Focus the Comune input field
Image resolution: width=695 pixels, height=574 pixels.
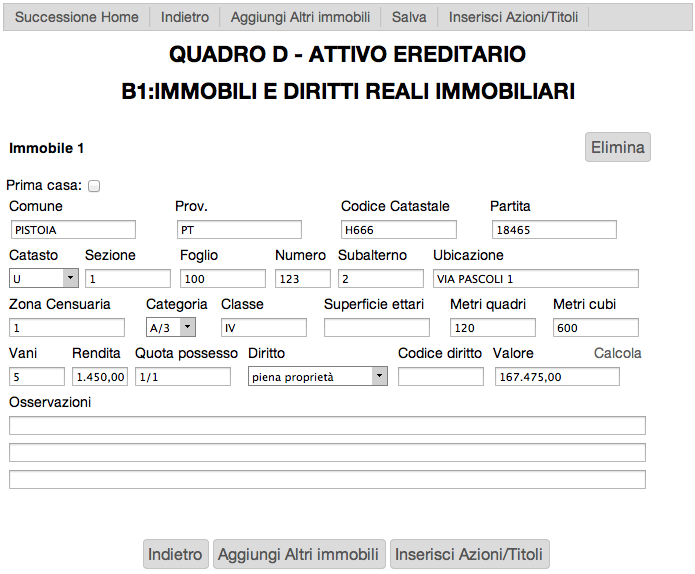tap(72, 230)
